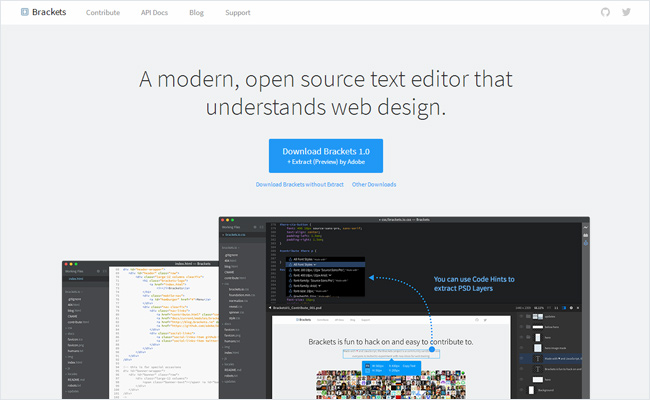
Task: Click T icon of 'Brackets is fun' layer
Action: point(538,369)
